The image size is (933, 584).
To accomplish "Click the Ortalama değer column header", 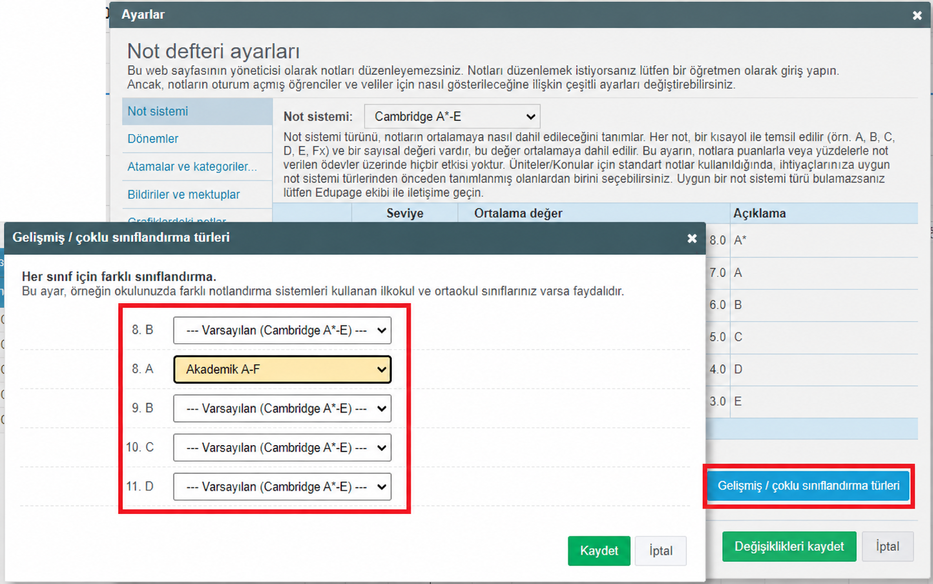I will tap(518, 213).
